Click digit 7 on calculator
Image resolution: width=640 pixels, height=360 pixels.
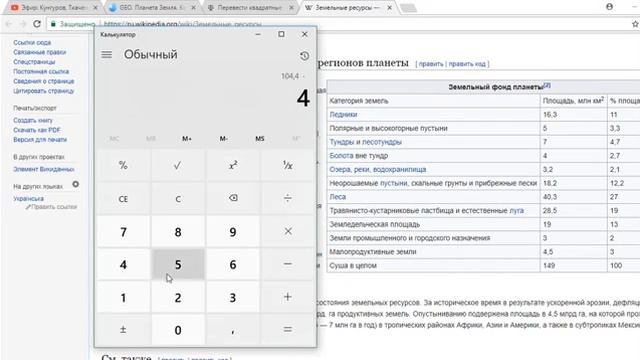tap(123, 231)
